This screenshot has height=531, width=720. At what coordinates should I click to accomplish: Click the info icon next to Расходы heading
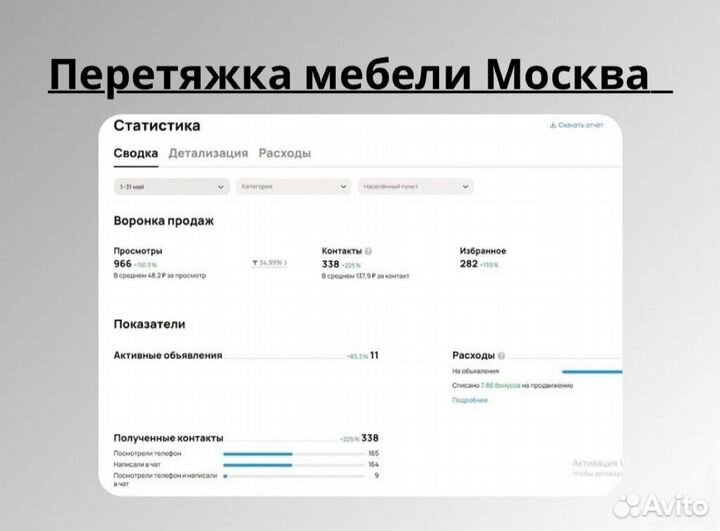coord(501,356)
